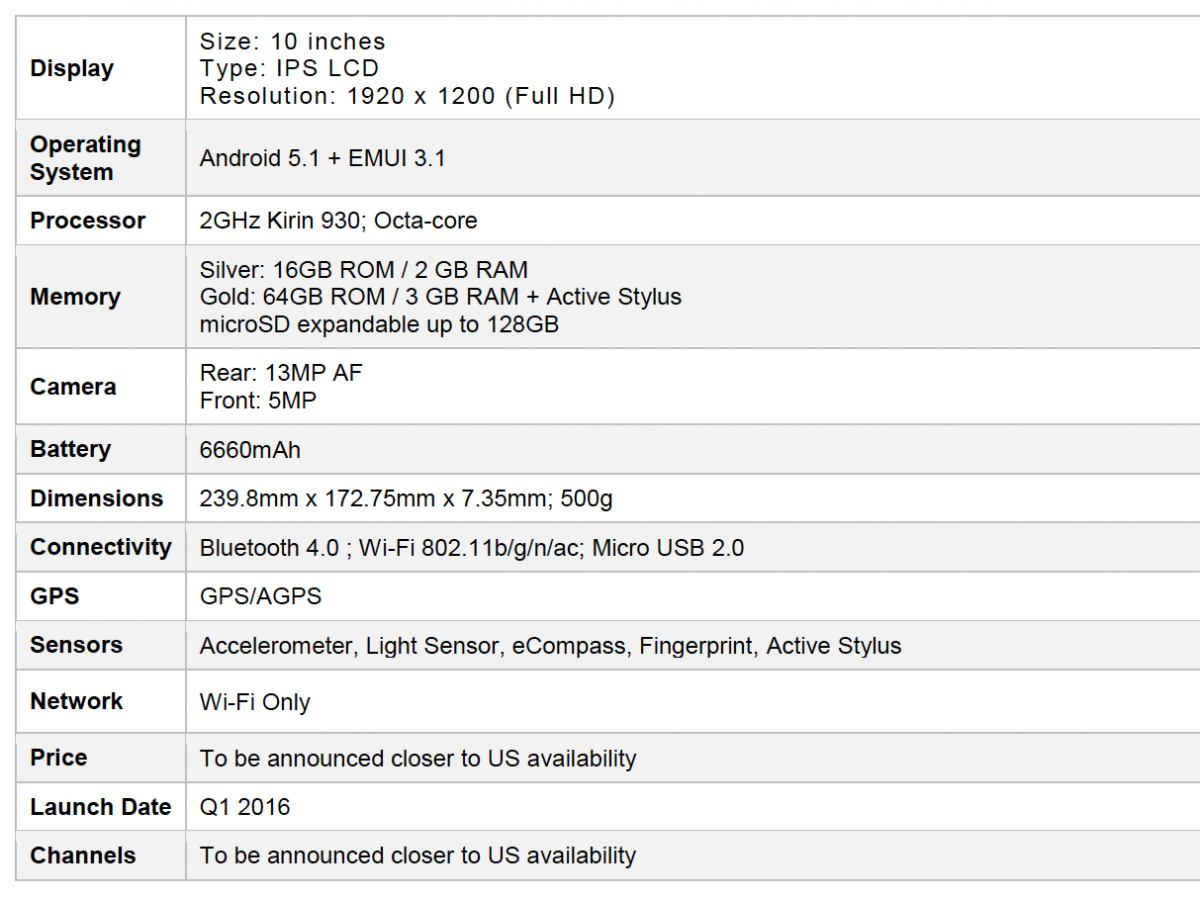1200x900 pixels.
Task: Click the Android 5.1 + EMUI 3.1 text
Action: point(322,158)
